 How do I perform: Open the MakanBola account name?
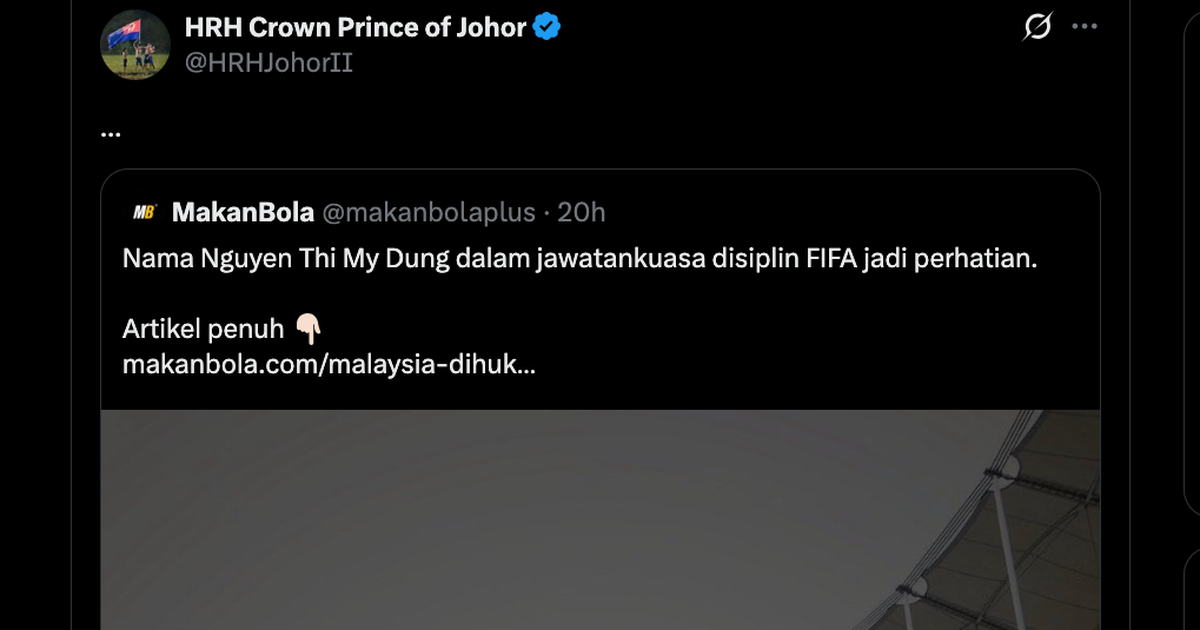point(243,212)
